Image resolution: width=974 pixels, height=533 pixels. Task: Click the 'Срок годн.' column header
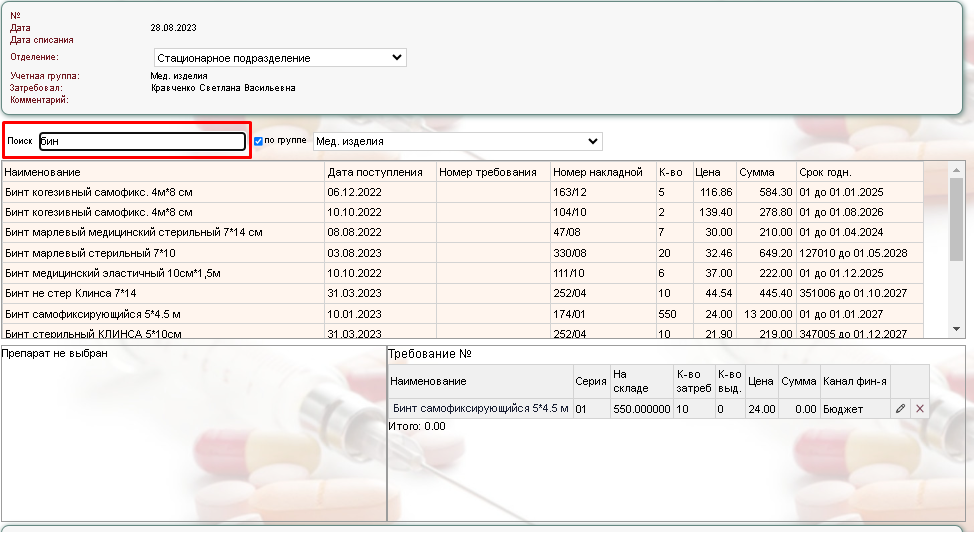[x=825, y=172]
